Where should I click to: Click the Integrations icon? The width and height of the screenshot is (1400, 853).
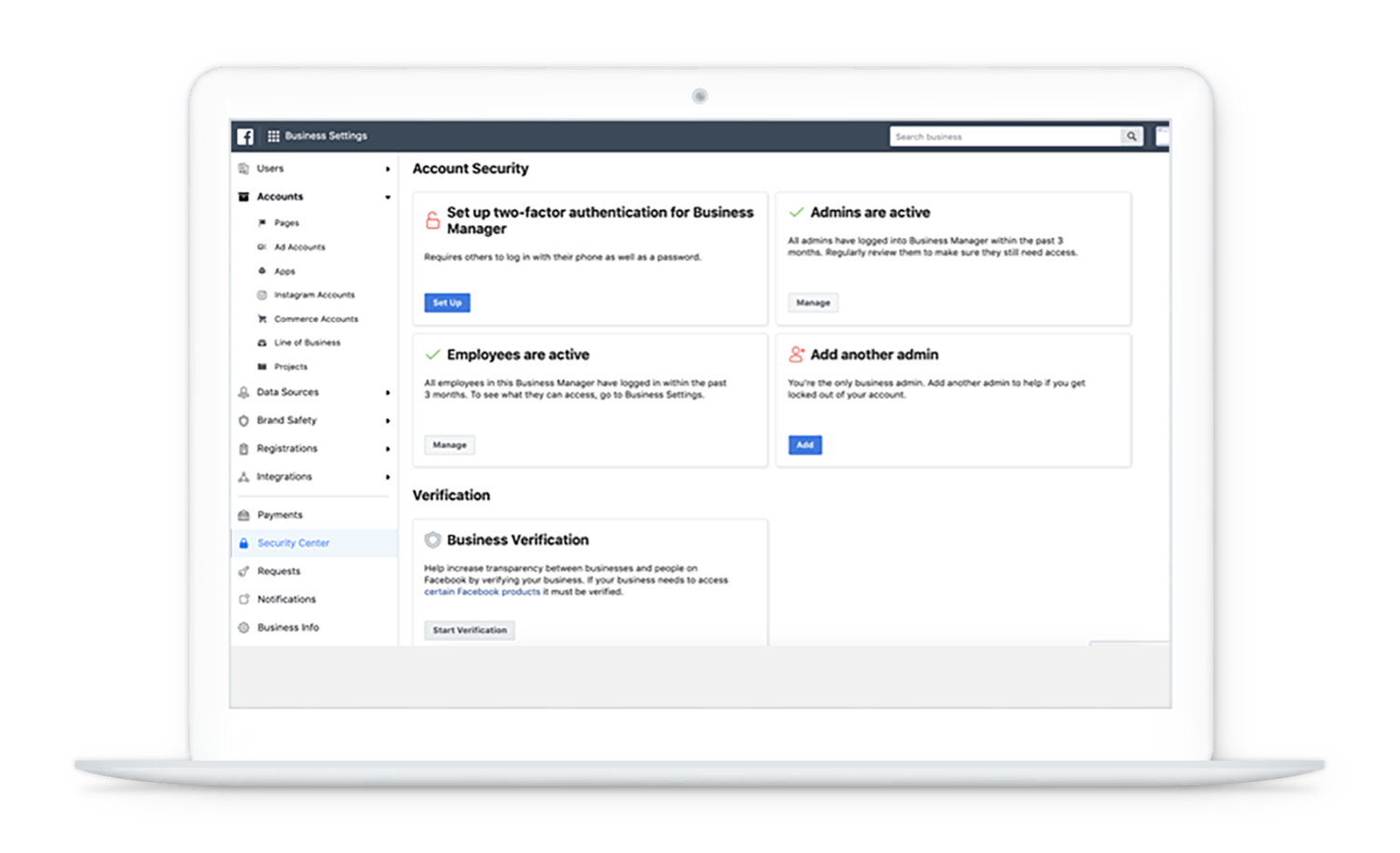pos(244,477)
